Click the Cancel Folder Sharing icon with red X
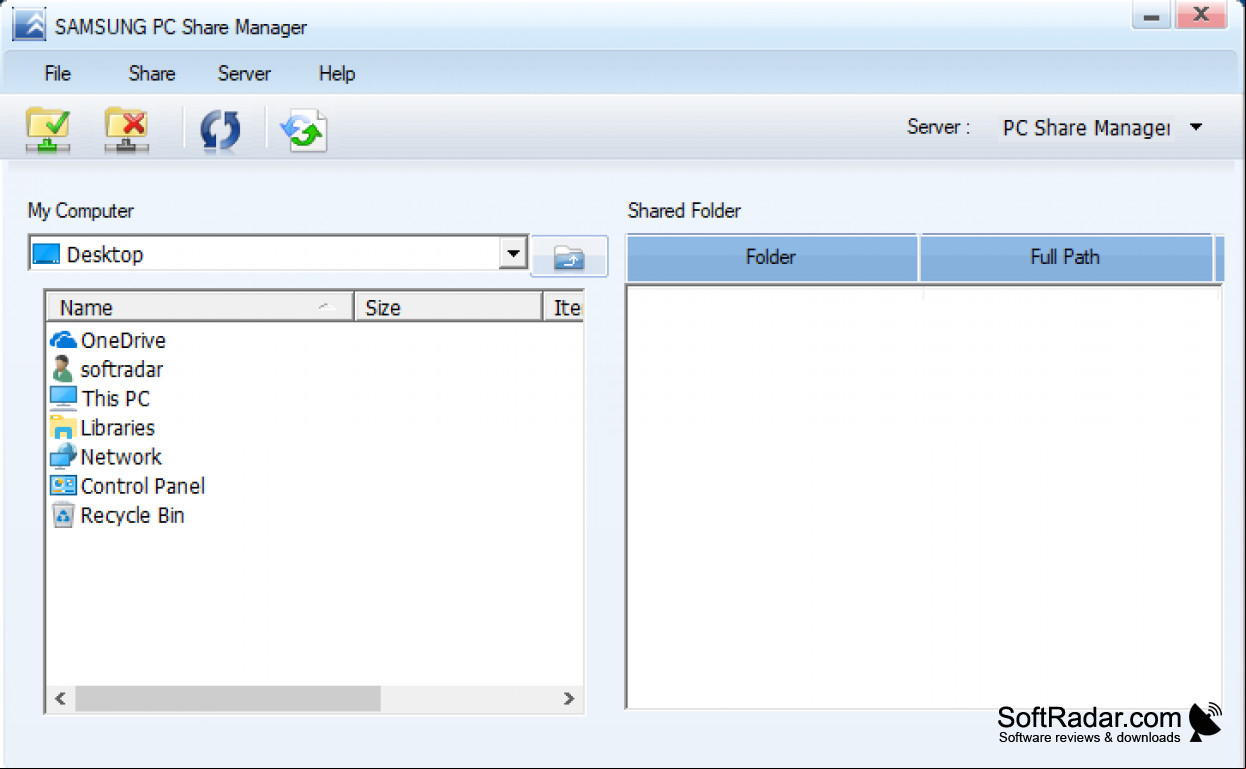 point(127,130)
